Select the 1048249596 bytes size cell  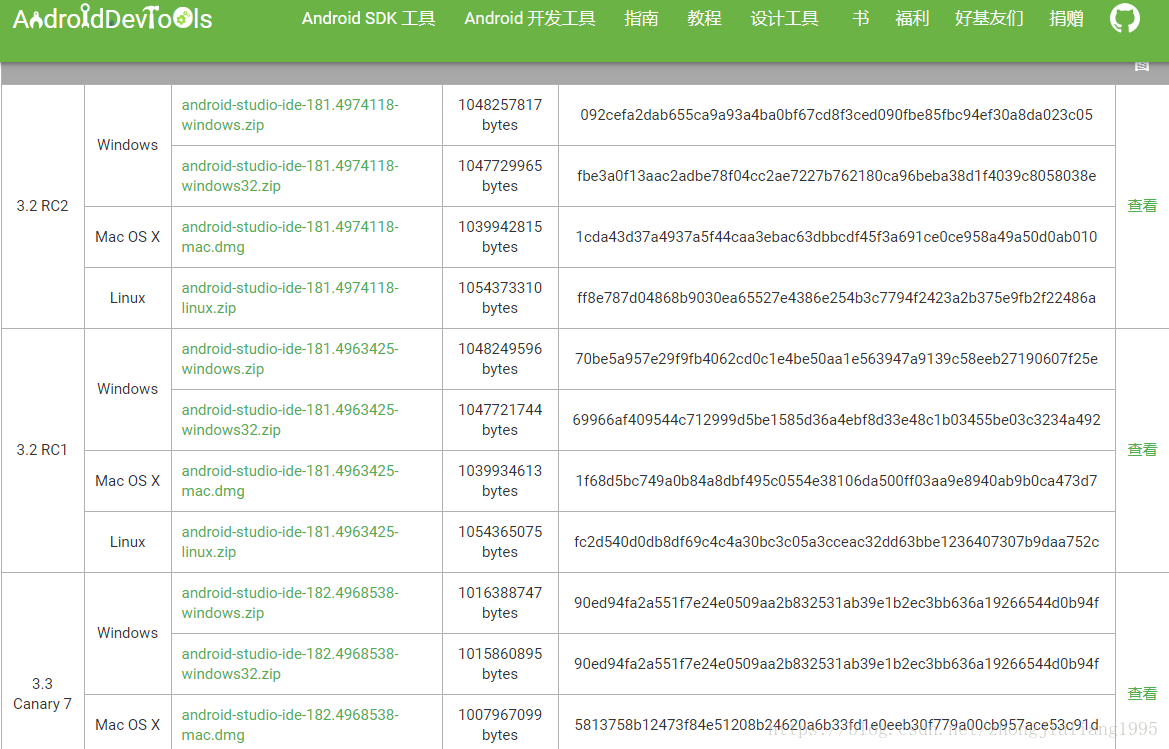coord(500,359)
